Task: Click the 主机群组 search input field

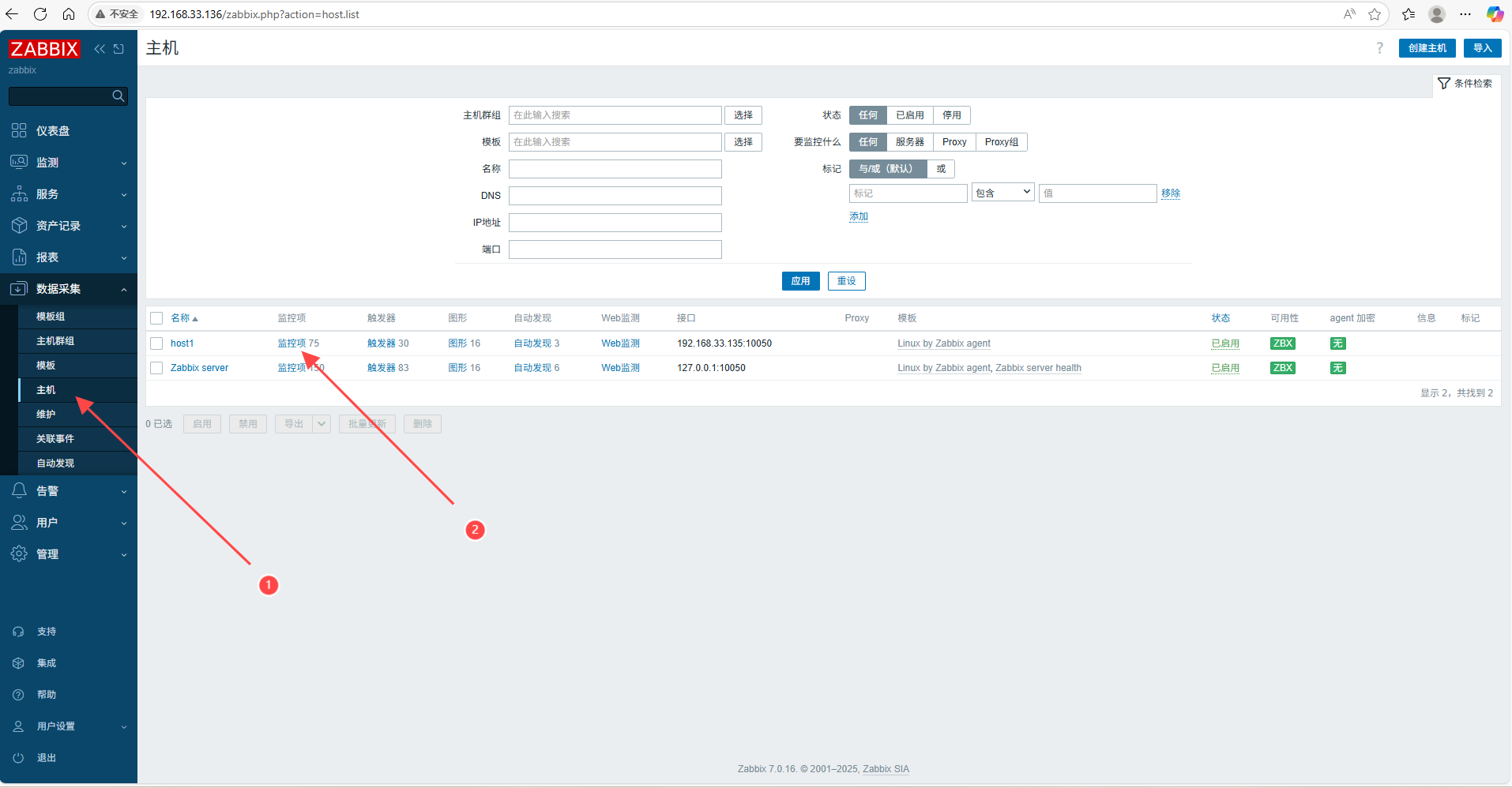Action: (x=615, y=115)
